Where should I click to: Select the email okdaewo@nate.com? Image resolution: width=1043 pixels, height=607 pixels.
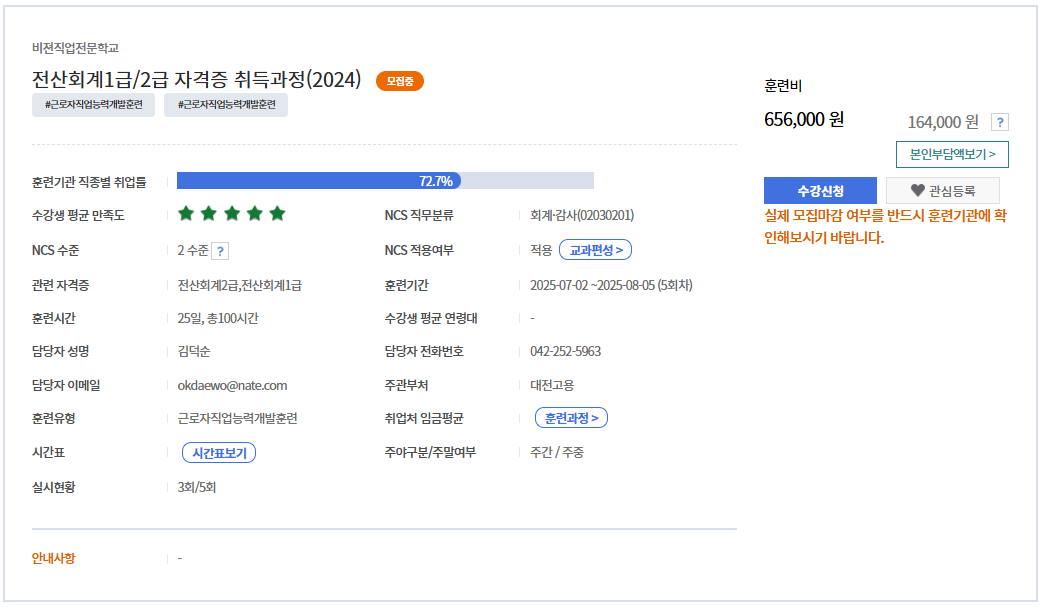tap(232, 386)
